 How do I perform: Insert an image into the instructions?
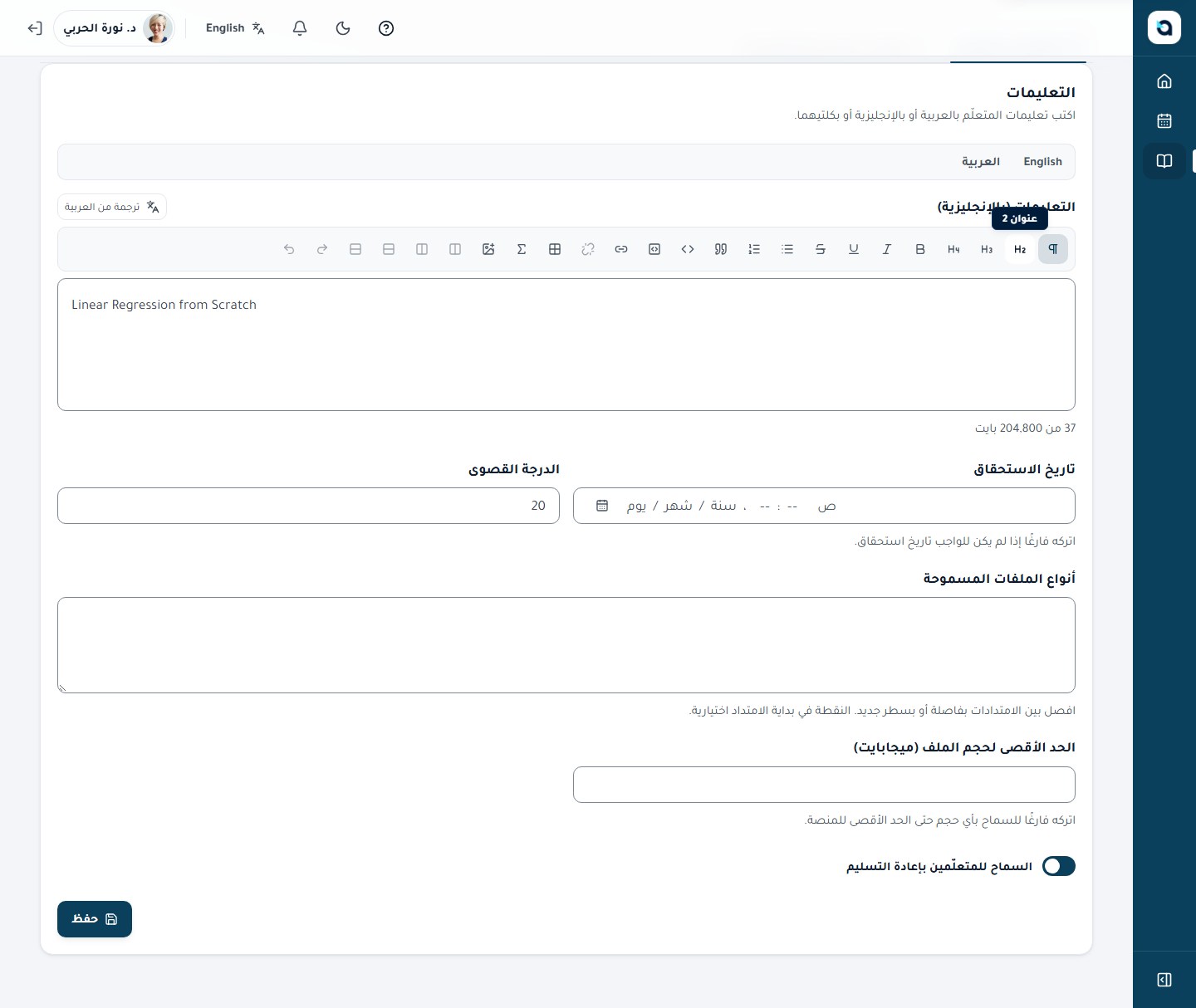488,249
